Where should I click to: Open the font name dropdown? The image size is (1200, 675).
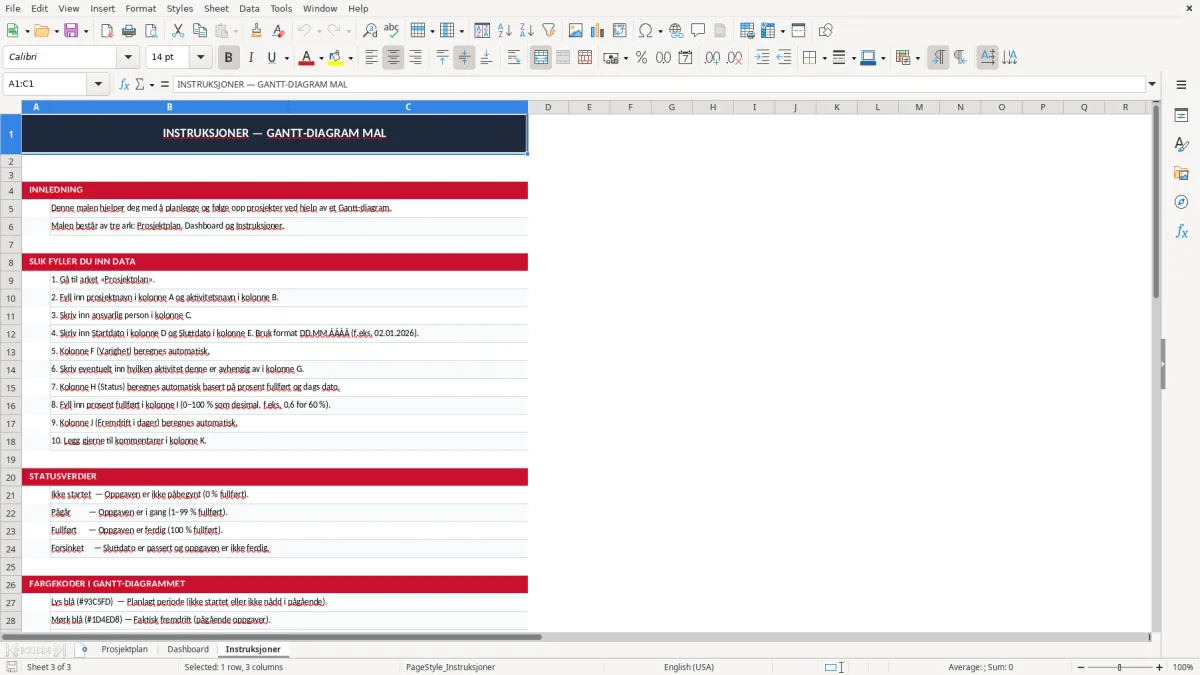[127, 58]
